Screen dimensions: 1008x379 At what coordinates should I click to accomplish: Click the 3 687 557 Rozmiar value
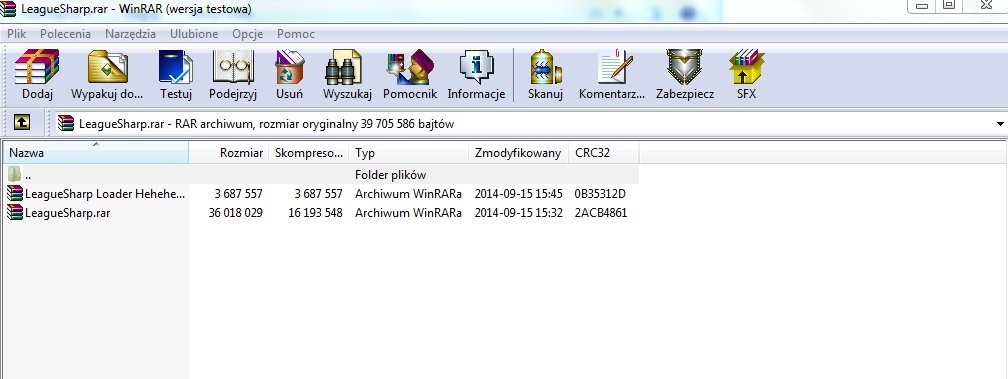pyautogui.click(x=238, y=193)
